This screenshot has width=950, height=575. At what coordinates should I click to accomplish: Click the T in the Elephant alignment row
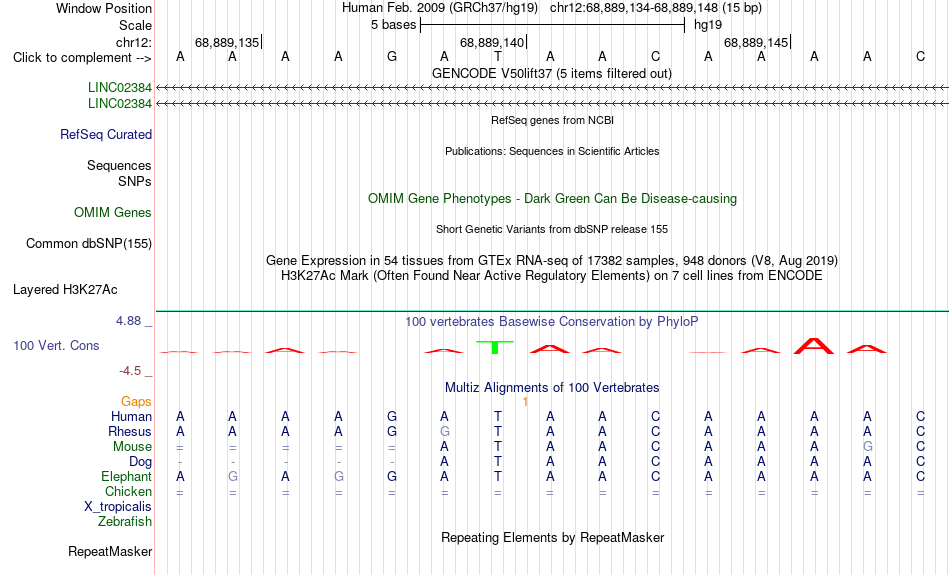497,477
